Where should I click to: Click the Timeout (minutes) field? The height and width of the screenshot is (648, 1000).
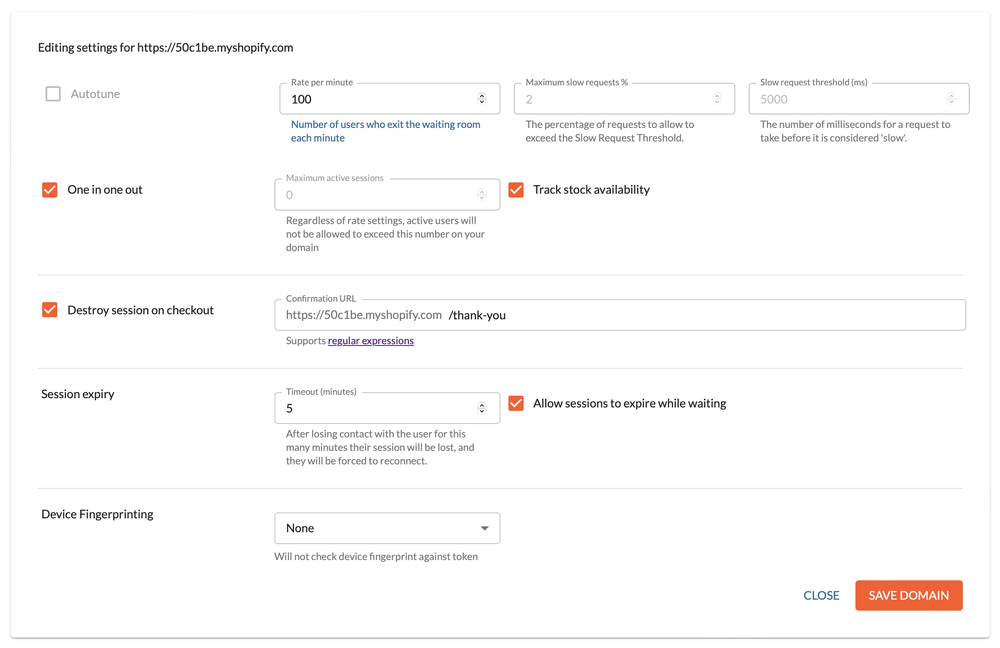[387, 408]
